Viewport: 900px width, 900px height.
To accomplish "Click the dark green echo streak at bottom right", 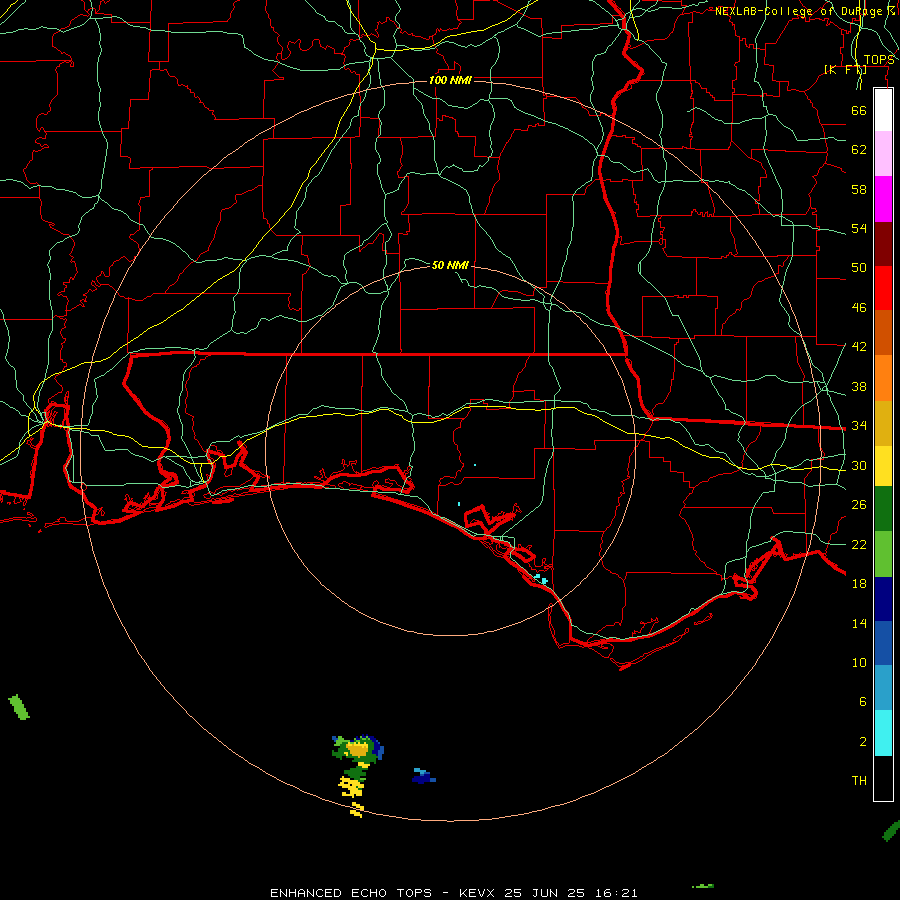I will click(891, 831).
